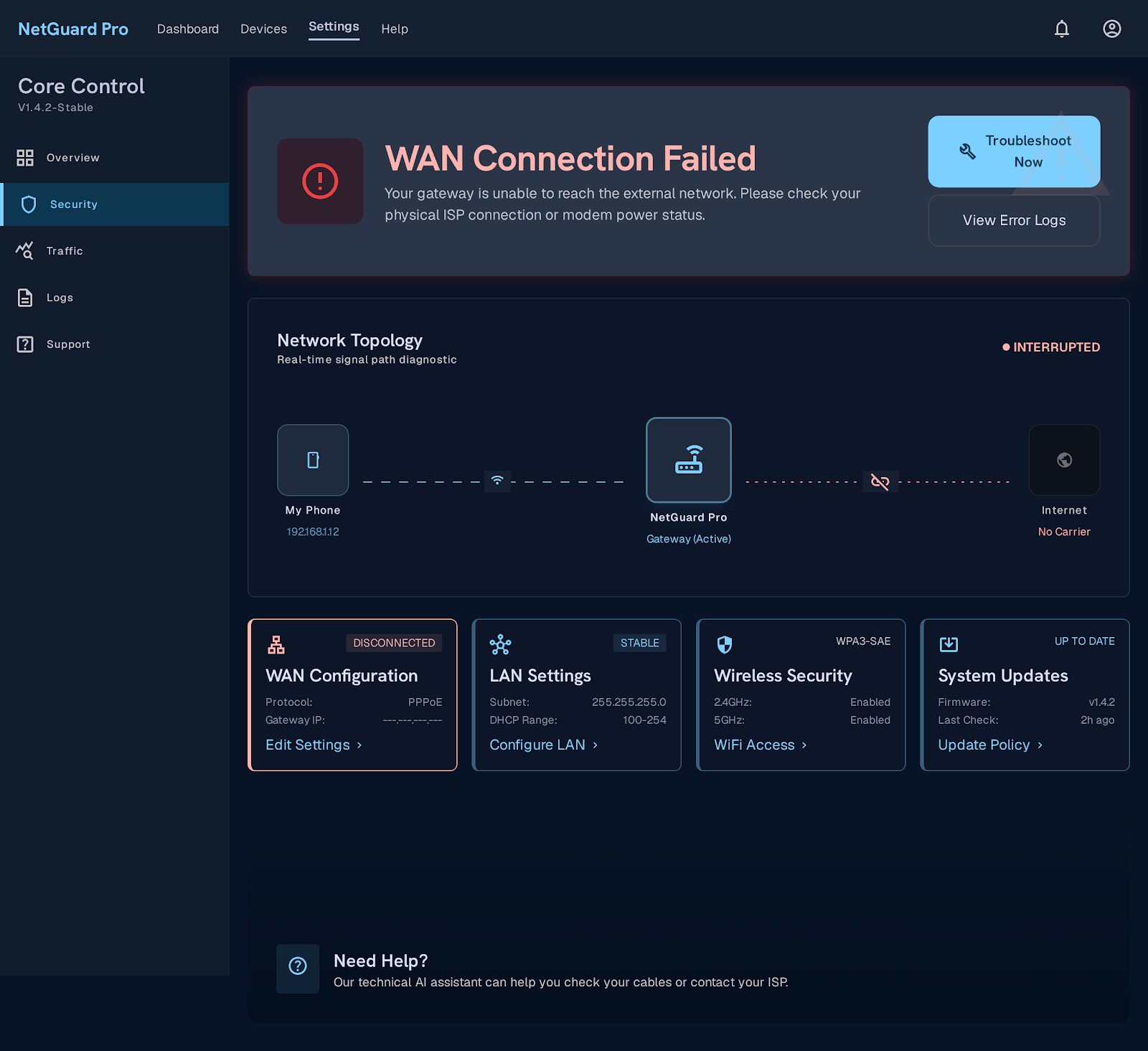Click the Traffic chart icon in sidebar
1148x1051 pixels.
(24, 250)
